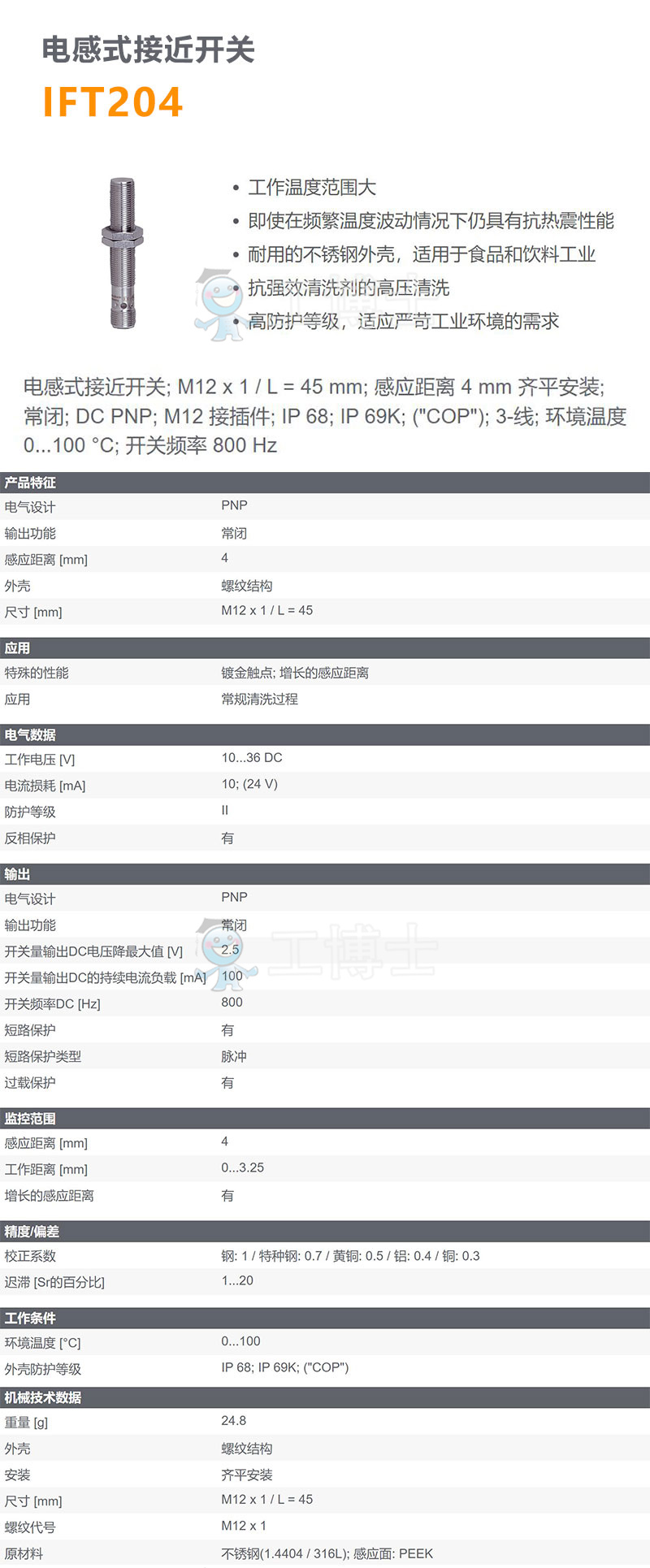
Task: Click the 工作温度范围大 bullet point
Action: pos(312,188)
